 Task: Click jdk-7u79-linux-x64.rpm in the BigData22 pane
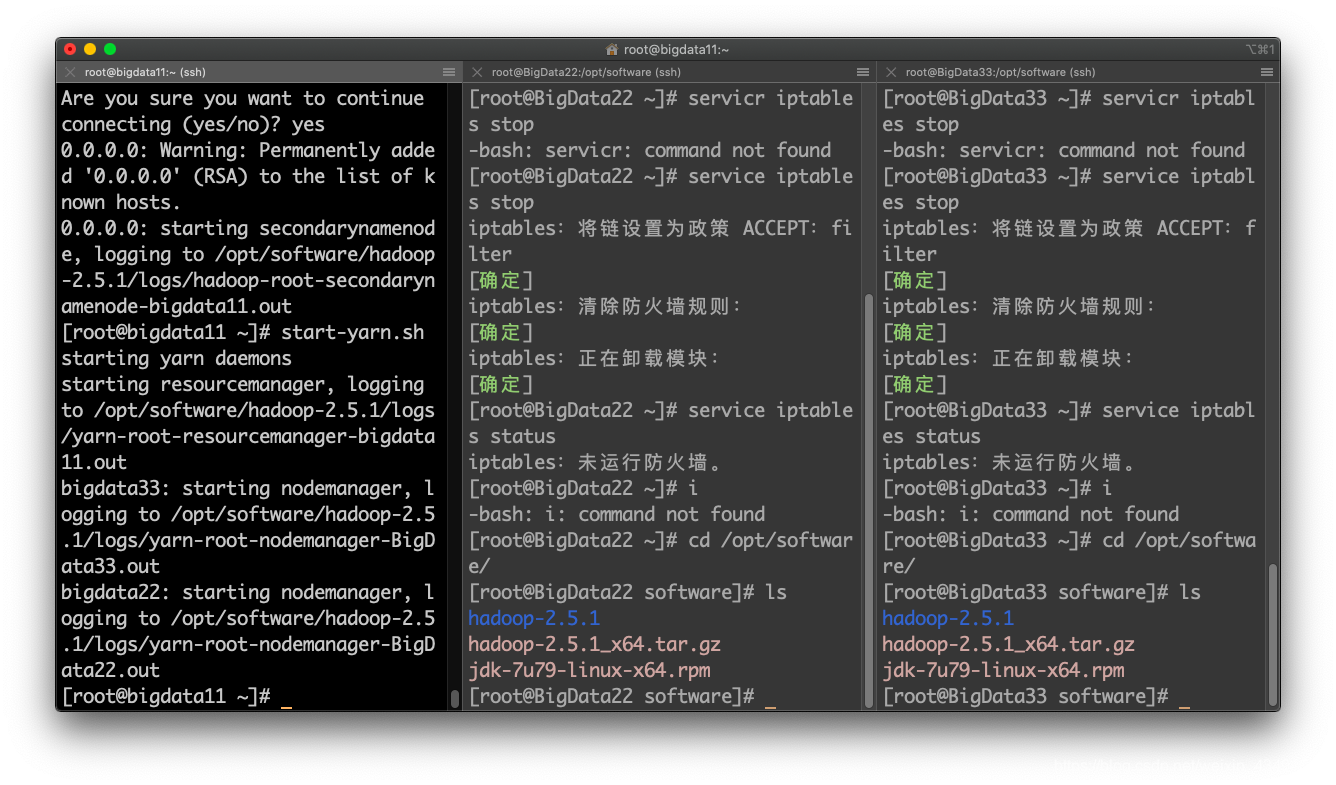(589, 670)
